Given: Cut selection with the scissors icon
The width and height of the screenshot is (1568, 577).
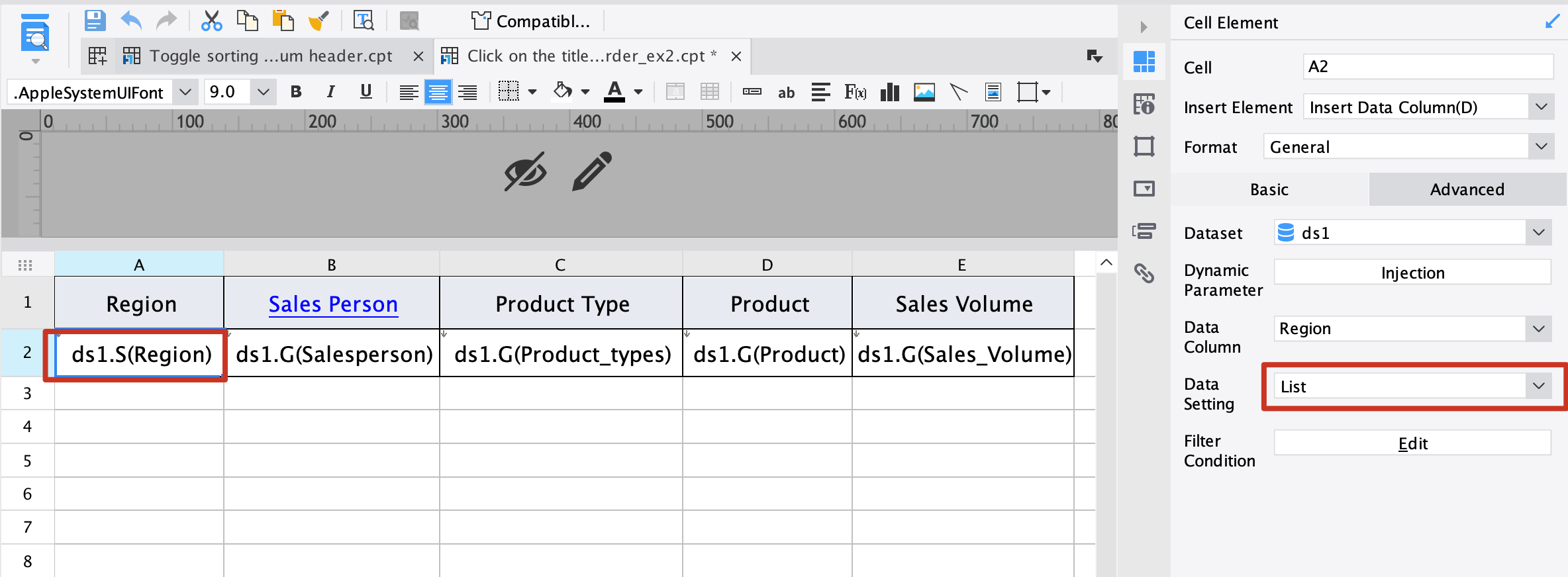Looking at the screenshot, I should tap(211, 21).
